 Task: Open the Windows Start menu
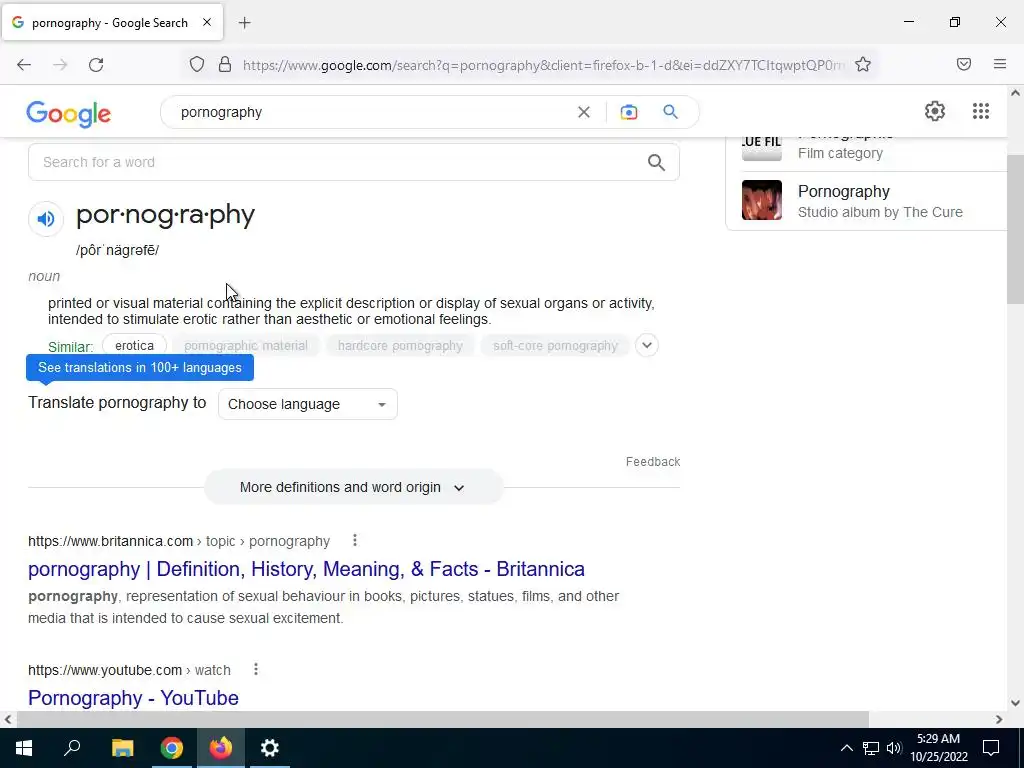(x=24, y=748)
